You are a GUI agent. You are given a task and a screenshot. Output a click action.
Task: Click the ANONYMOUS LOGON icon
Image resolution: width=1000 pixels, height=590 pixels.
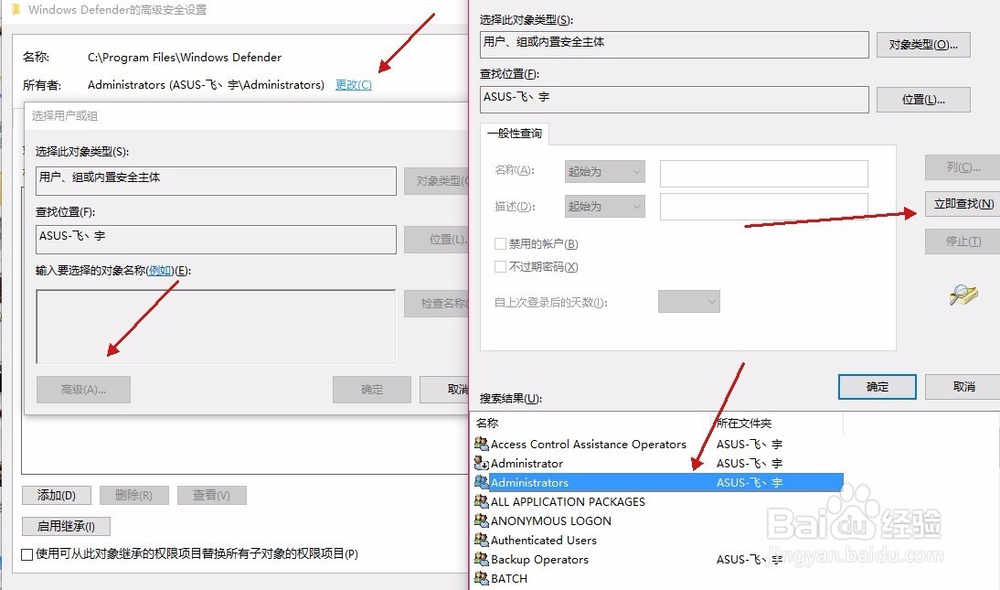481,520
